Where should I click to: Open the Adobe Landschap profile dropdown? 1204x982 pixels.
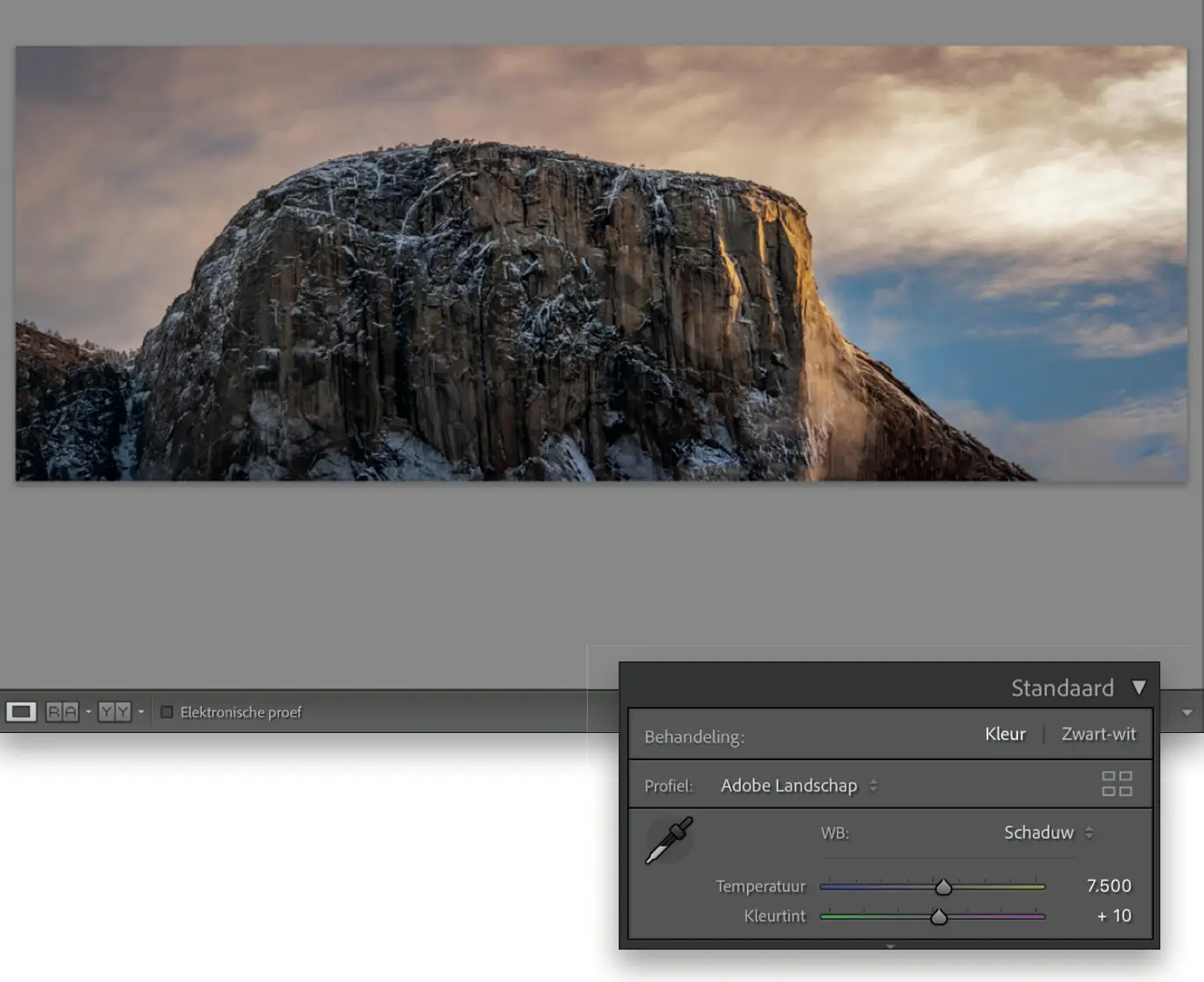[799, 785]
